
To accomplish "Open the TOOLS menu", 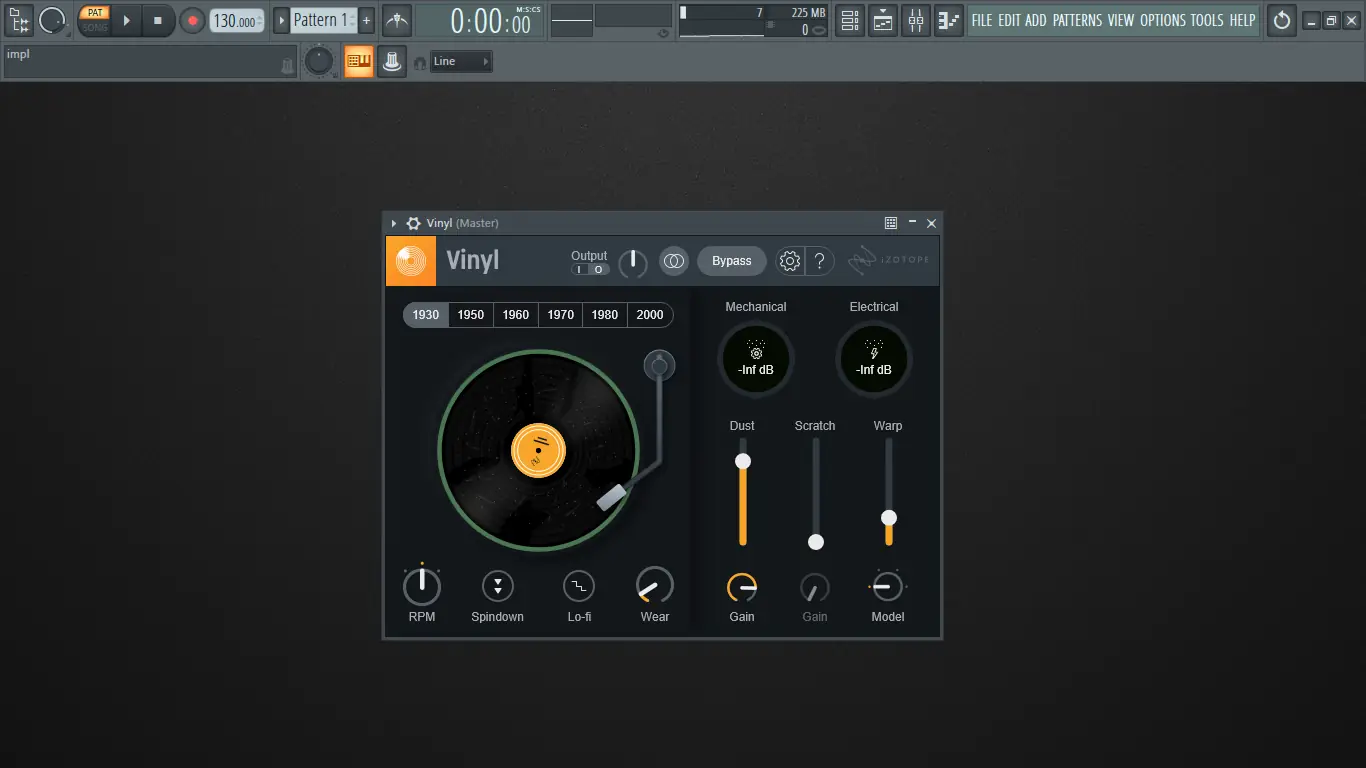I will [1207, 20].
